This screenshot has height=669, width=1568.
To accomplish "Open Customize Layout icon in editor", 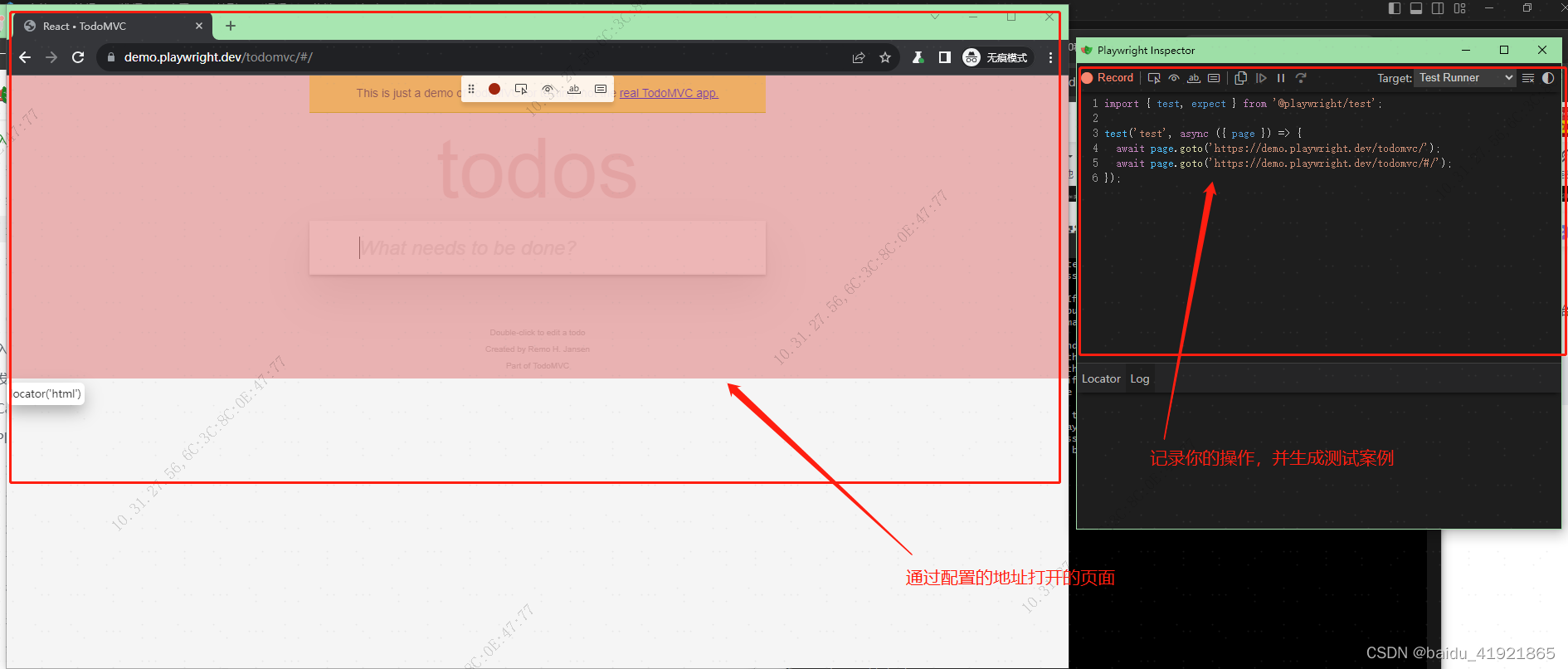I will (x=1460, y=8).
